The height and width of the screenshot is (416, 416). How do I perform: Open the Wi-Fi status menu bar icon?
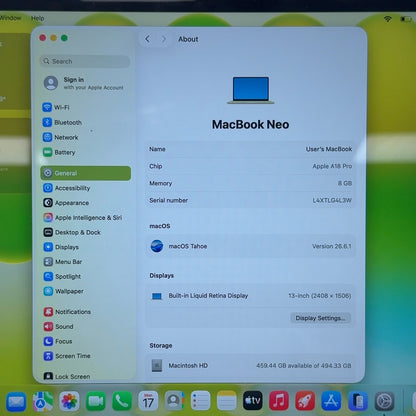pyautogui.click(x=387, y=19)
